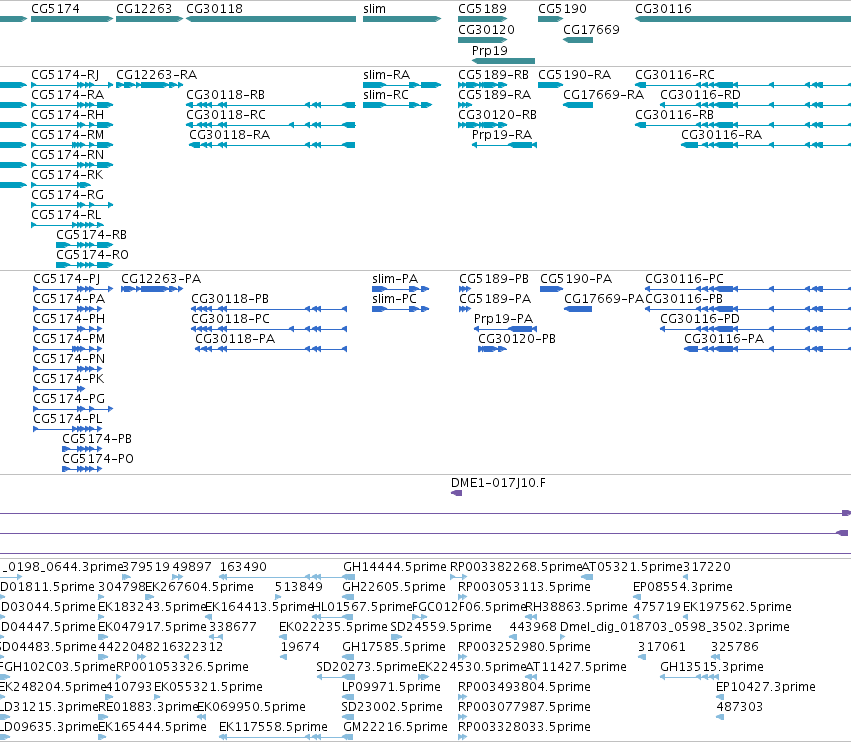The width and height of the screenshot is (851, 742).
Task: Click protein CG30120-PB label
Action: pos(517,339)
